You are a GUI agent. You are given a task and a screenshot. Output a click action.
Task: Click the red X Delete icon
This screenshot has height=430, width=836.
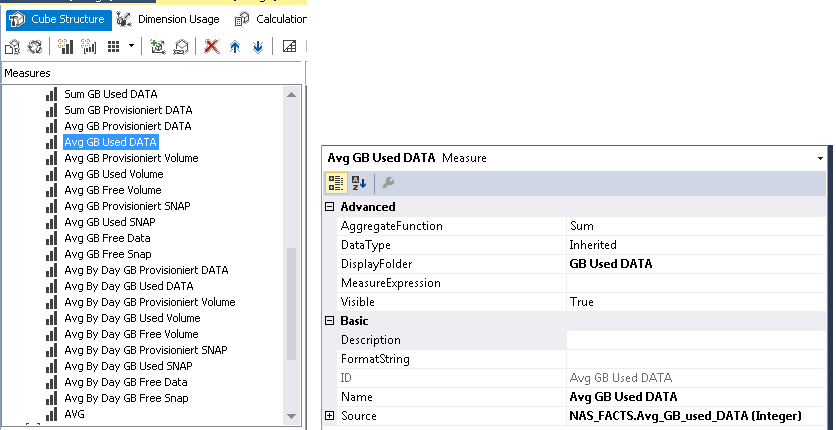(x=211, y=47)
